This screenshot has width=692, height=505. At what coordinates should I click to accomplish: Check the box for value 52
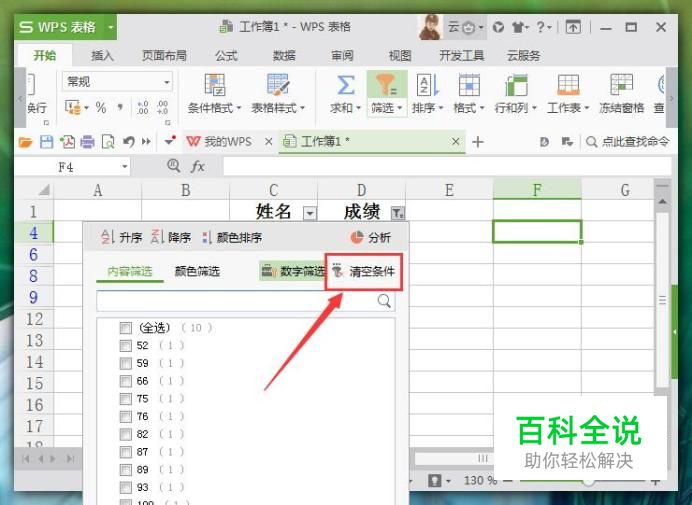126,346
